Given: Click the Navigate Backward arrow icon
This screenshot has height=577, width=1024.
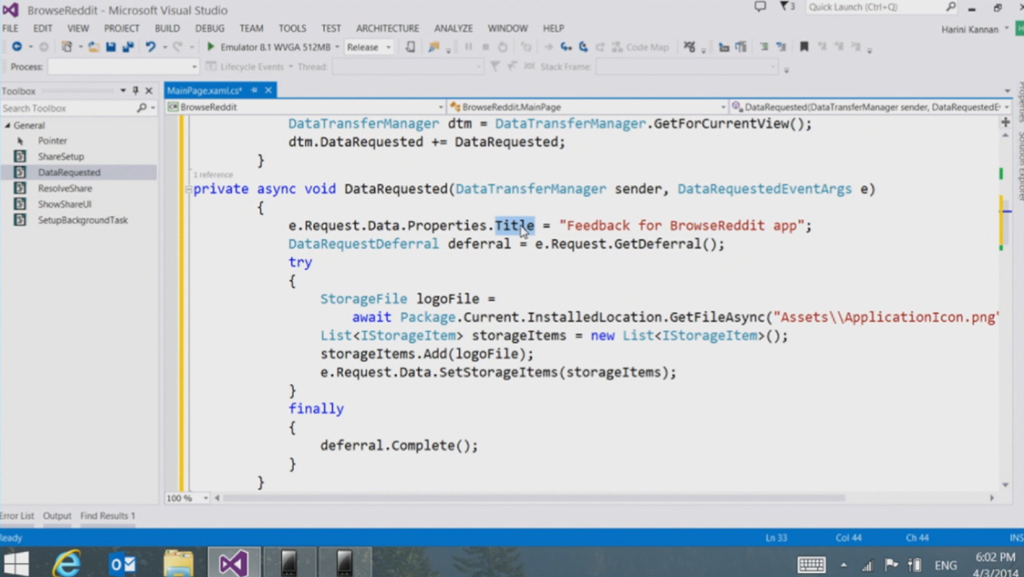Looking at the screenshot, I should pyautogui.click(x=17, y=47).
